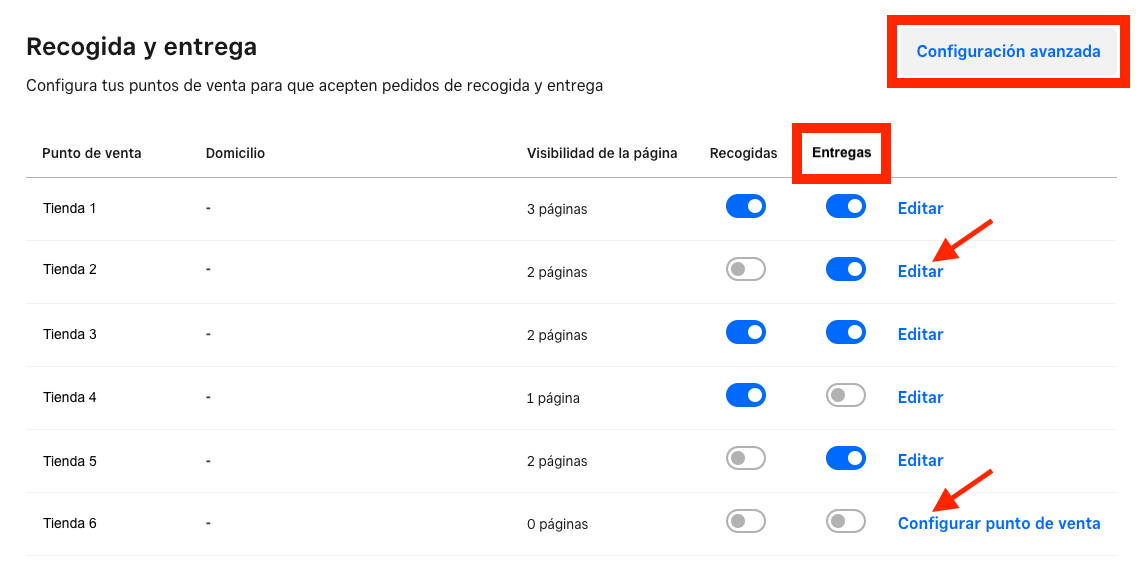The image size is (1147, 582).
Task: Click Editar link for Tienda 1
Action: [x=920, y=208]
